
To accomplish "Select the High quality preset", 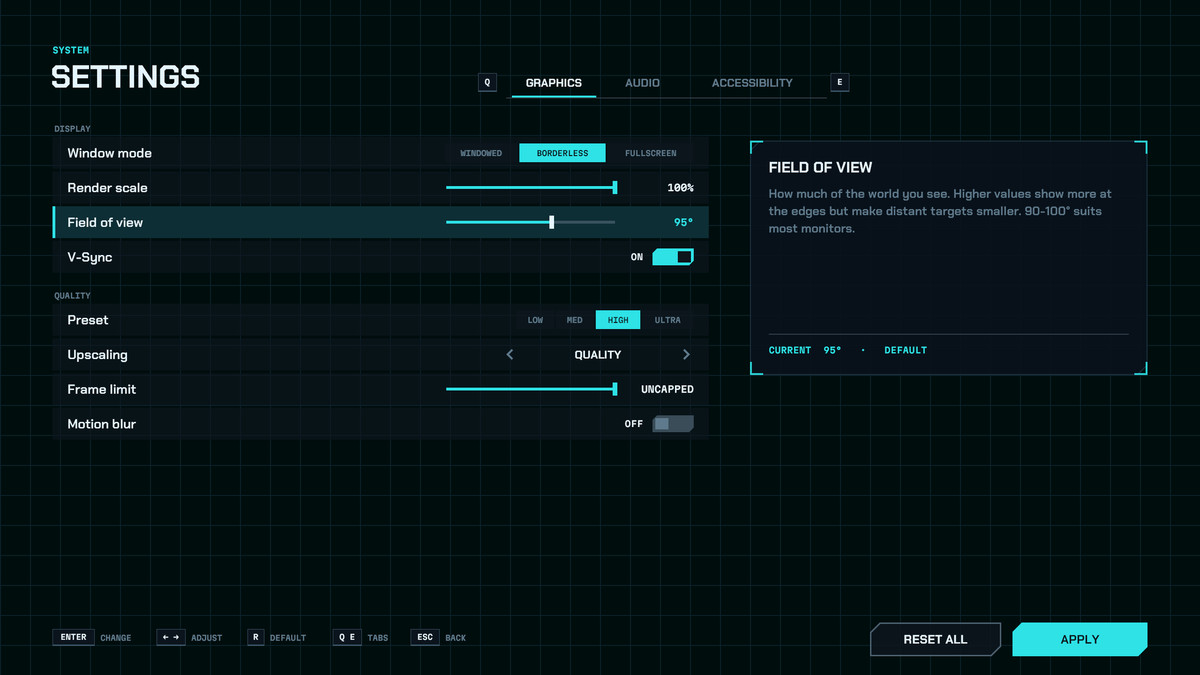I will [x=618, y=320].
